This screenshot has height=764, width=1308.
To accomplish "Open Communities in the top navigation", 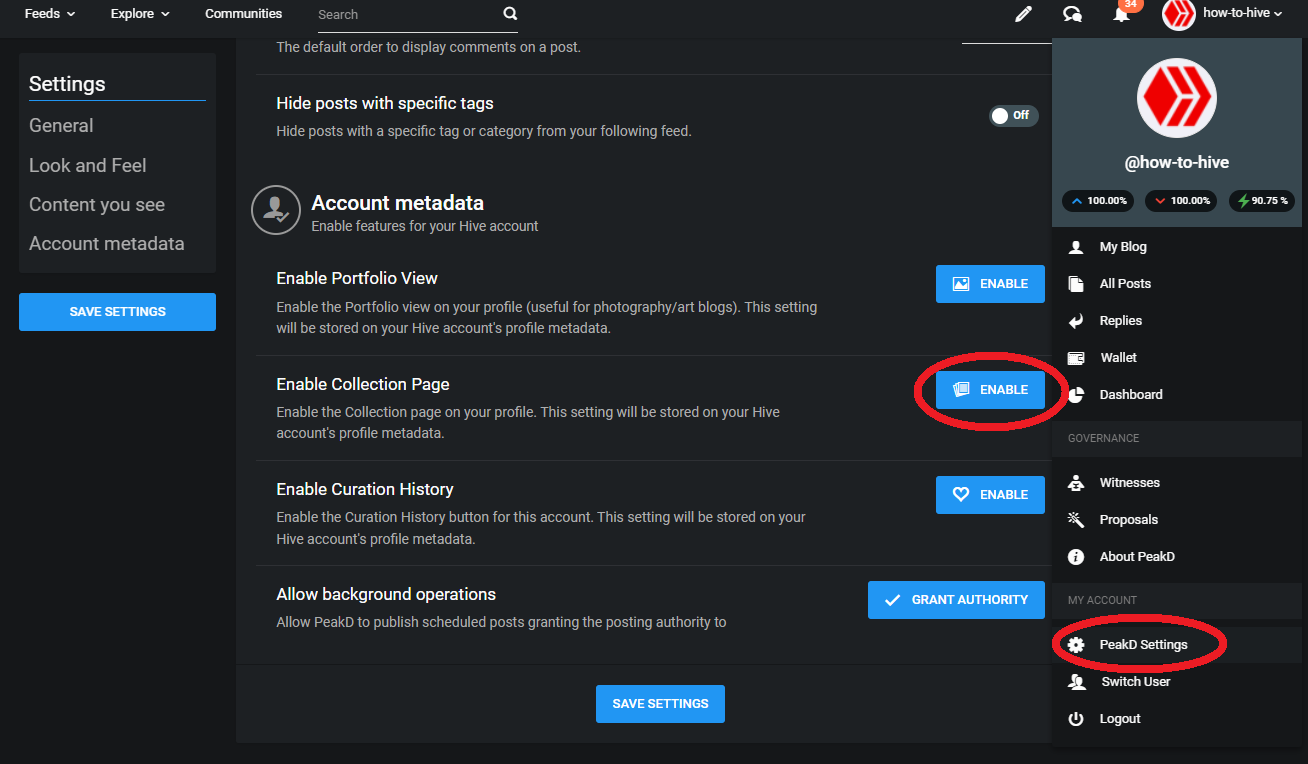I will (x=243, y=14).
